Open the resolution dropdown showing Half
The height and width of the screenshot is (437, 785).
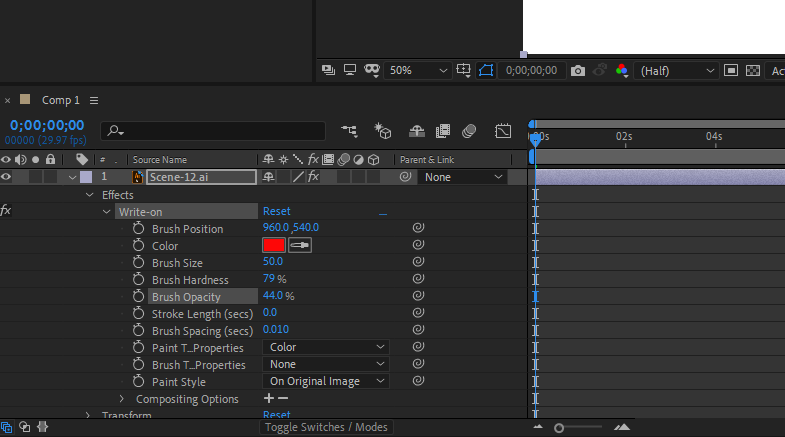(676, 71)
